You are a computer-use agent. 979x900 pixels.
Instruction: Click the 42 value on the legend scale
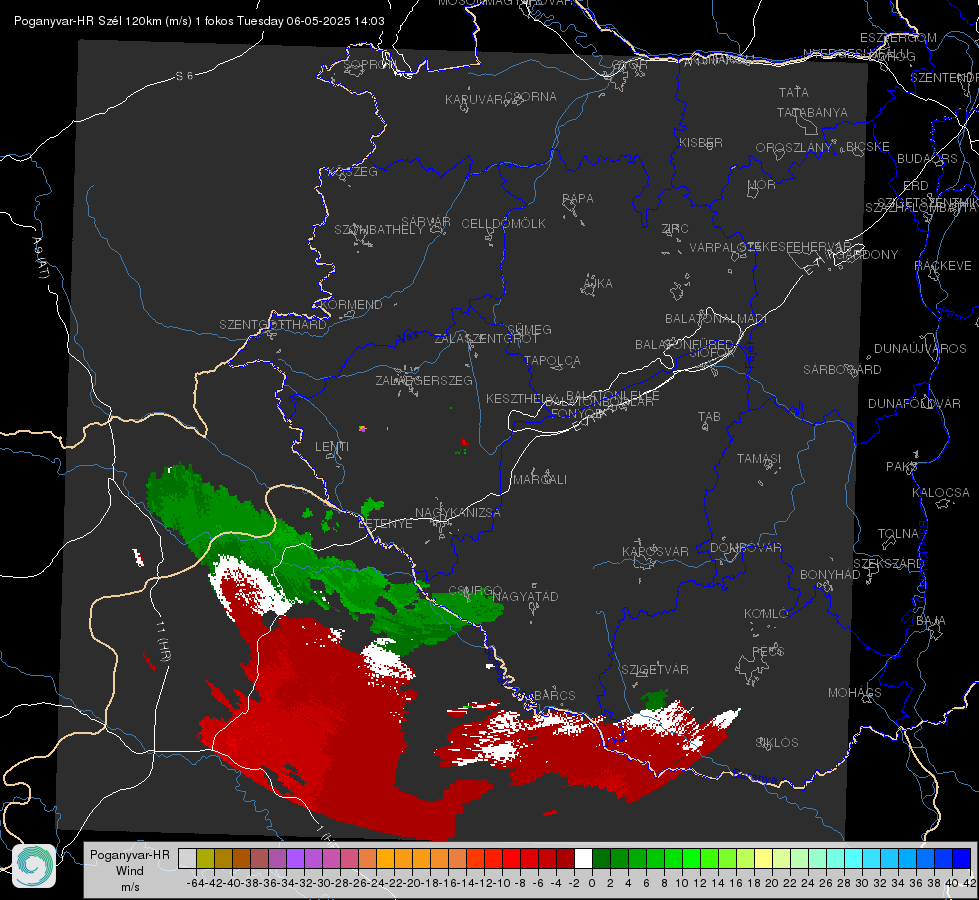969,883
